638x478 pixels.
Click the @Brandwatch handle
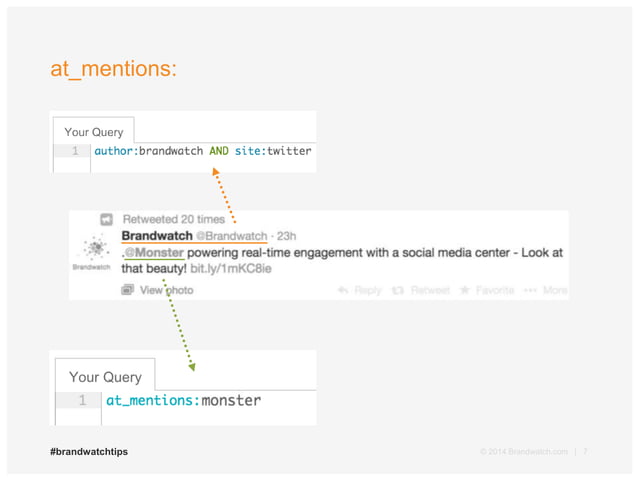pyautogui.click(x=232, y=236)
